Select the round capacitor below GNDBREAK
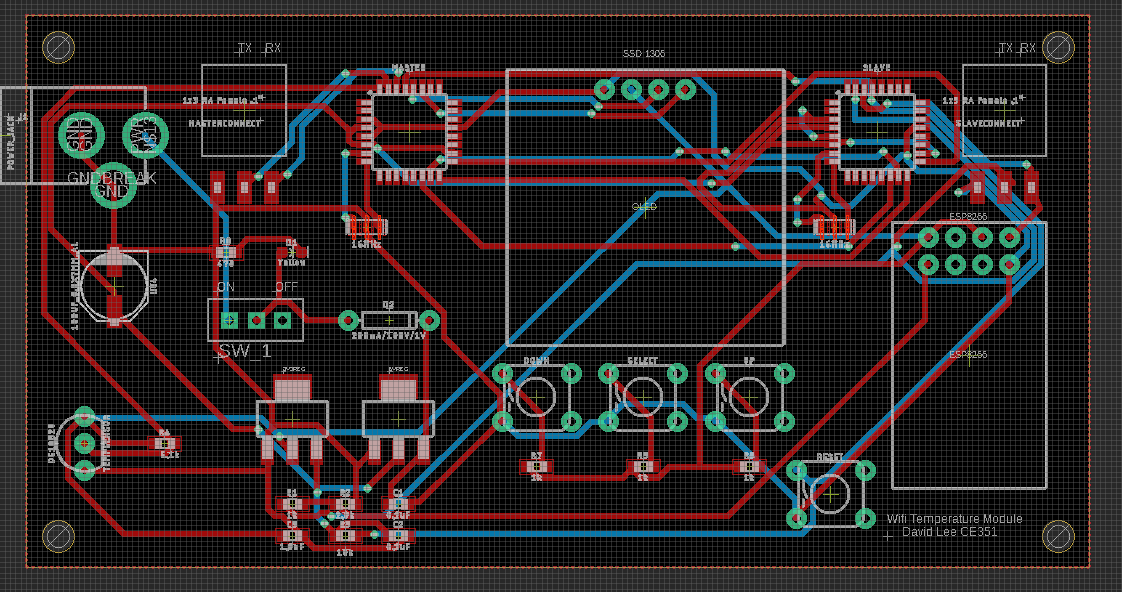Image resolution: width=1122 pixels, height=592 pixels. coord(114,286)
